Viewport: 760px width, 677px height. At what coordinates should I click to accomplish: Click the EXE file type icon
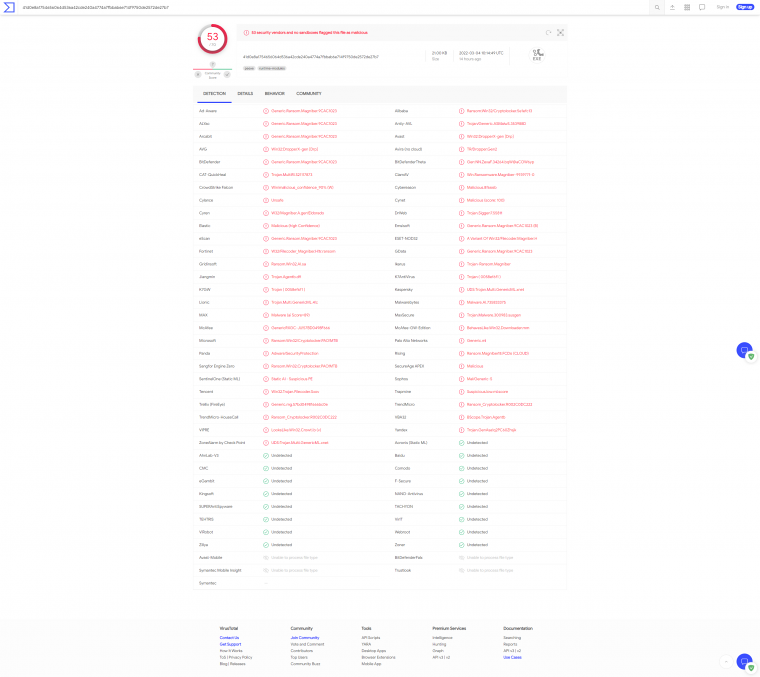tap(537, 54)
